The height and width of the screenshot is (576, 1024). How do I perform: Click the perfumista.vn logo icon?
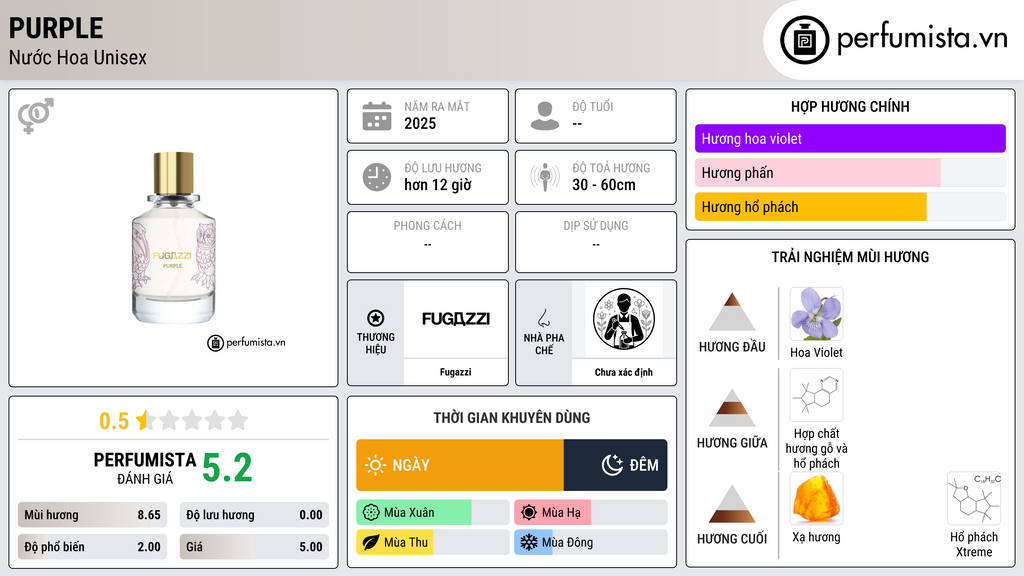804,40
